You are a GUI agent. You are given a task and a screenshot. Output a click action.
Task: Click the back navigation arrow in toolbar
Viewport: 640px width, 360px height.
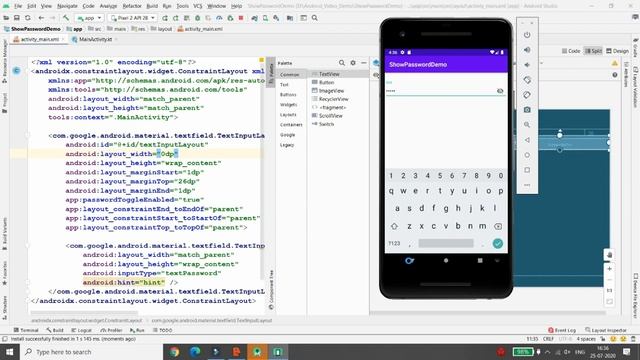[41, 18]
